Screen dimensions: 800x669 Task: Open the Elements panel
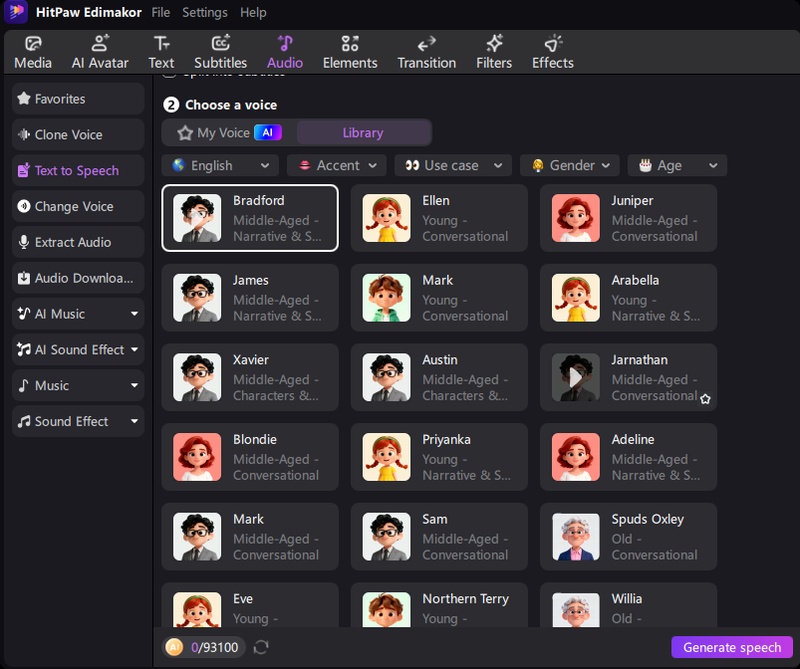tap(350, 52)
